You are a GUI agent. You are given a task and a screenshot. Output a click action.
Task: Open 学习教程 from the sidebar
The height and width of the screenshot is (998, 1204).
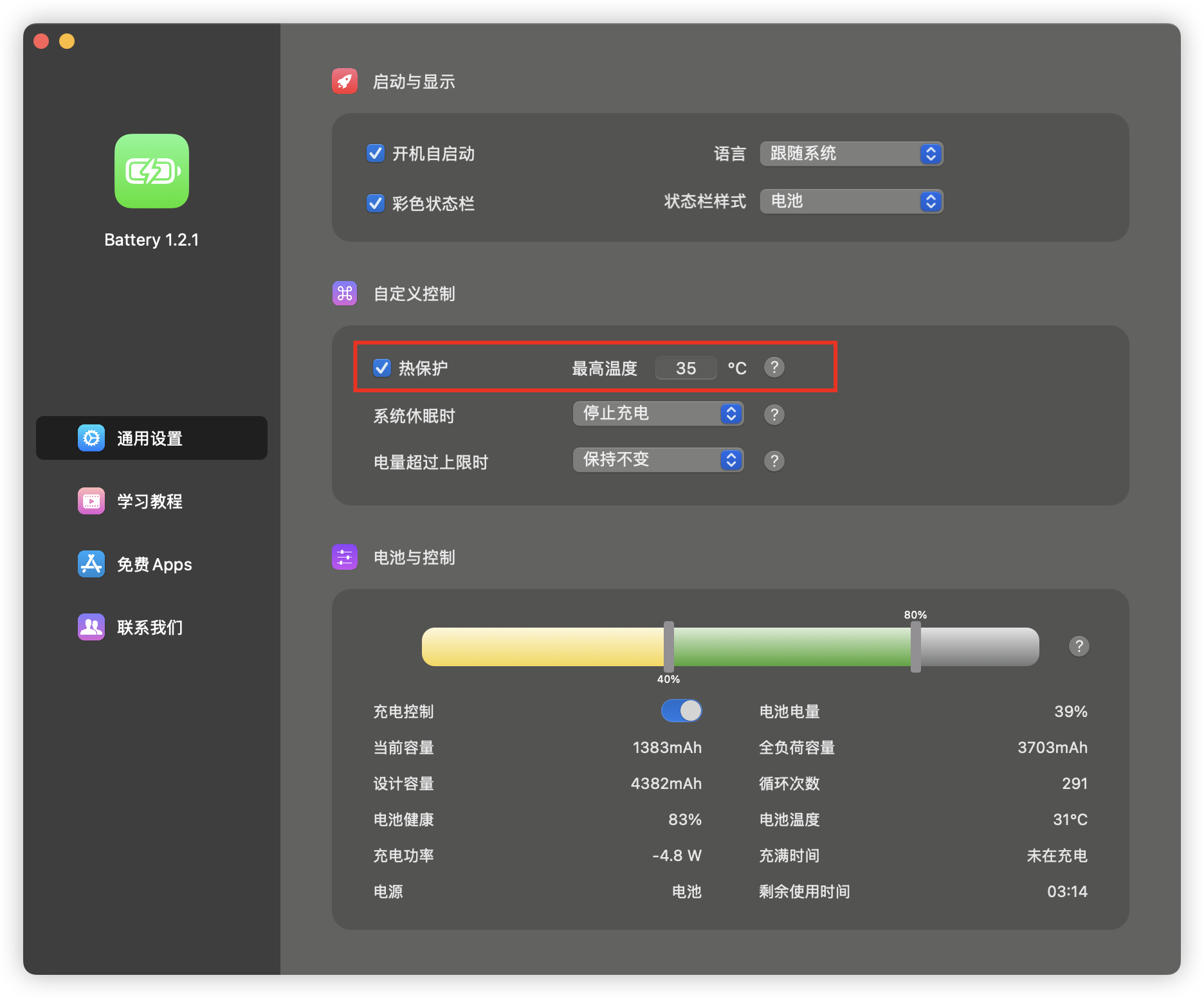[x=150, y=501]
